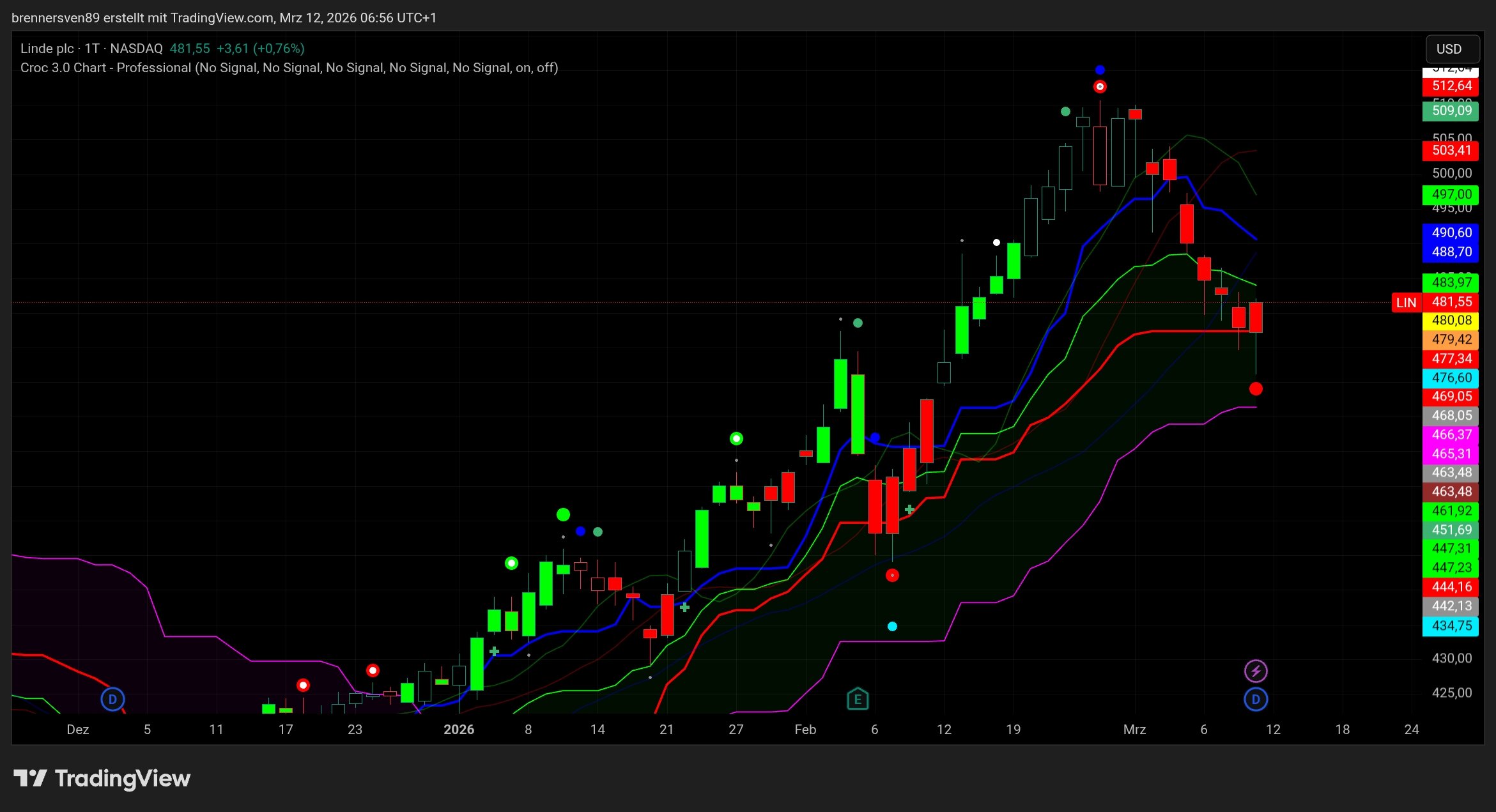Click the dividend D icon near December
1496x812 pixels.
point(112,699)
